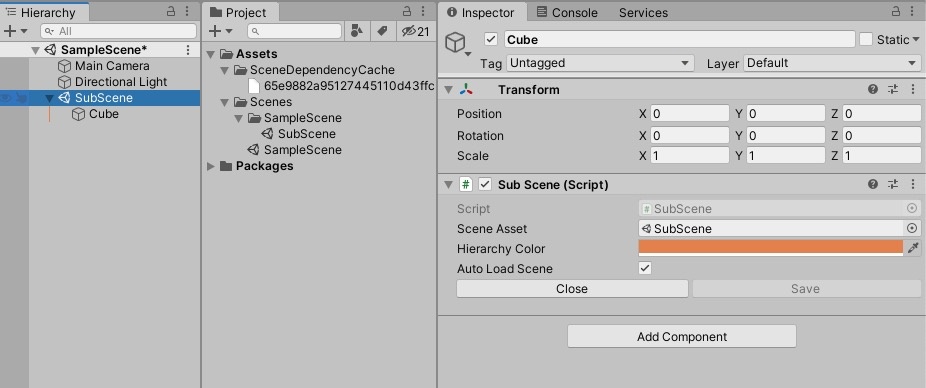Open the Scene Asset object picker

(912, 229)
